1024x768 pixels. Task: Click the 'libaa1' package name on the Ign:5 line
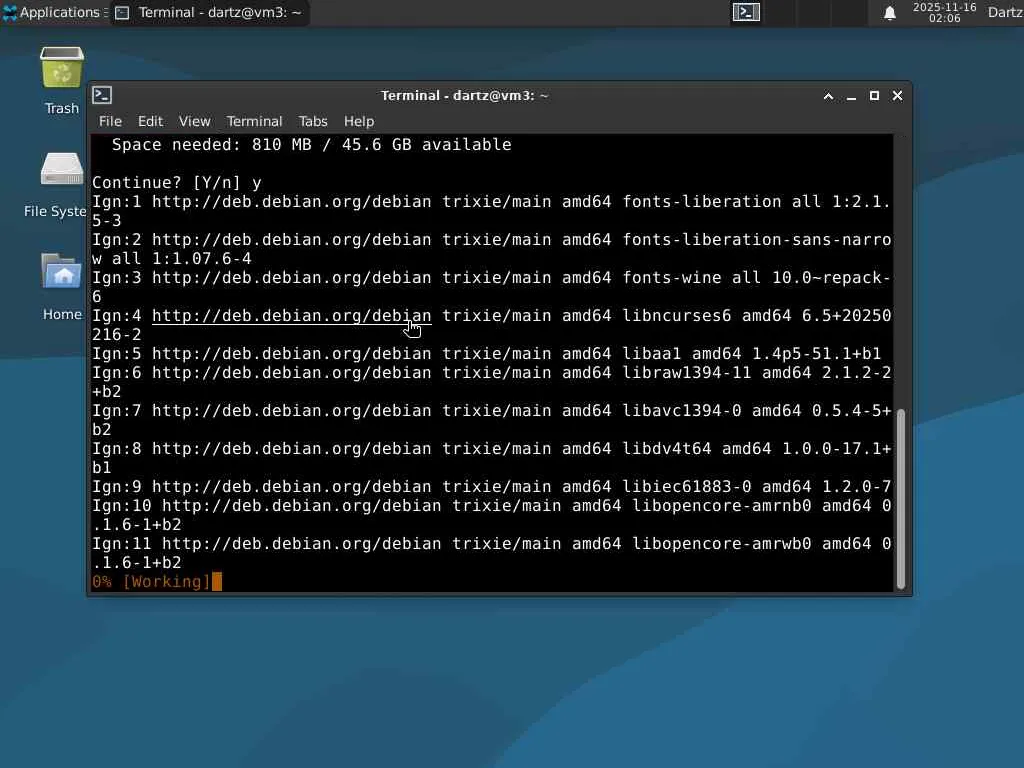coord(651,354)
